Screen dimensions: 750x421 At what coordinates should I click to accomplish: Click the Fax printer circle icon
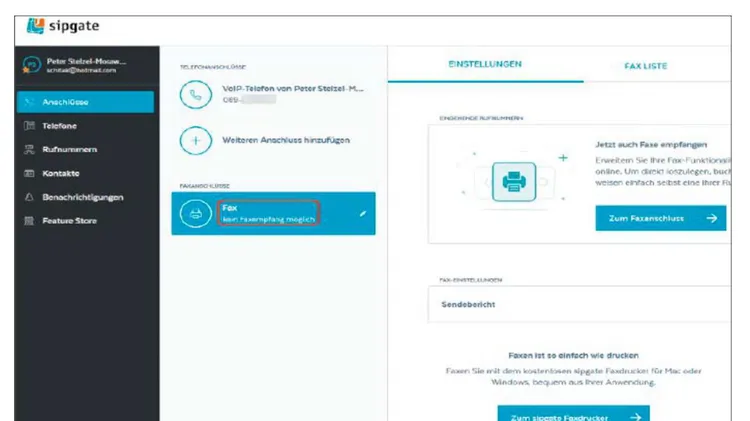pyautogui.click(x=196, y=214)
